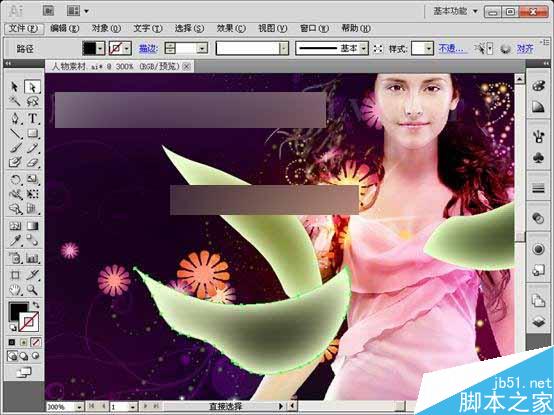Select the Line Segment tool
Viewport: 554px width, 415px height.
click(15, 133)
